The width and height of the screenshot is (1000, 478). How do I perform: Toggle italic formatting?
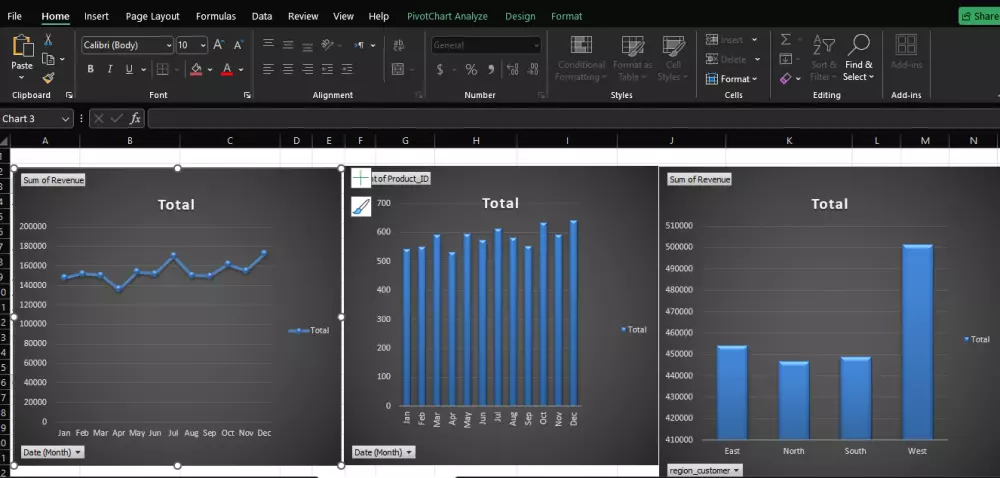[x=110, y=69]
